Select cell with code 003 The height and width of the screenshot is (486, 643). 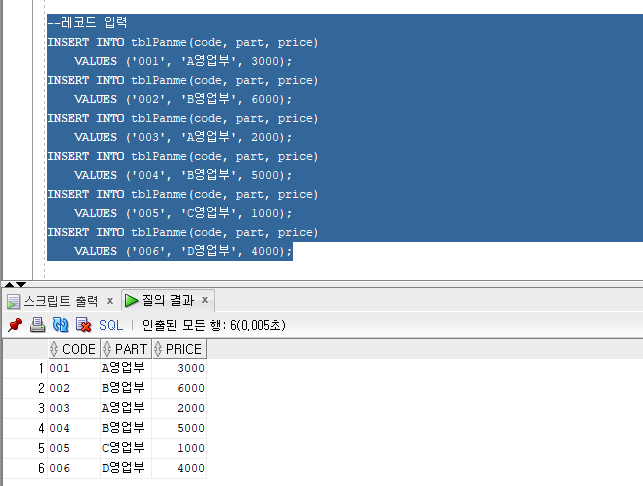(74, 408)
